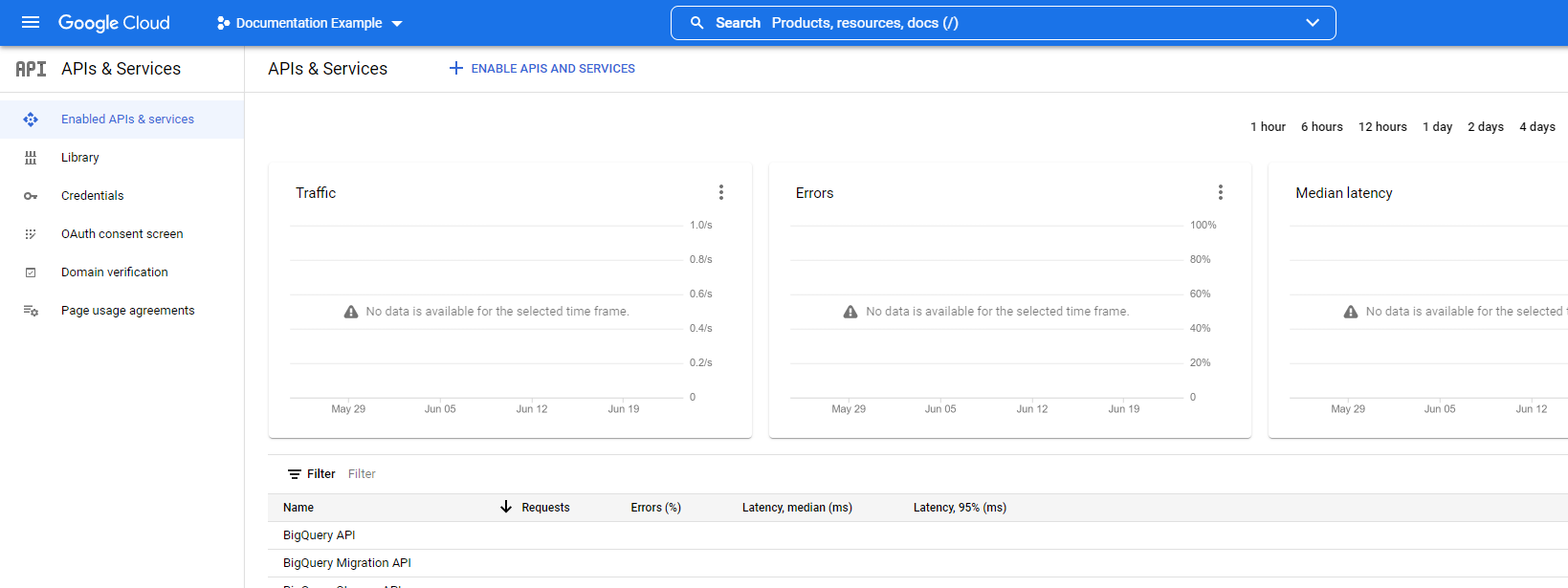Screen dimensions: 1568x588
Task: Select the 12 hours time range
Action: 1382,127
